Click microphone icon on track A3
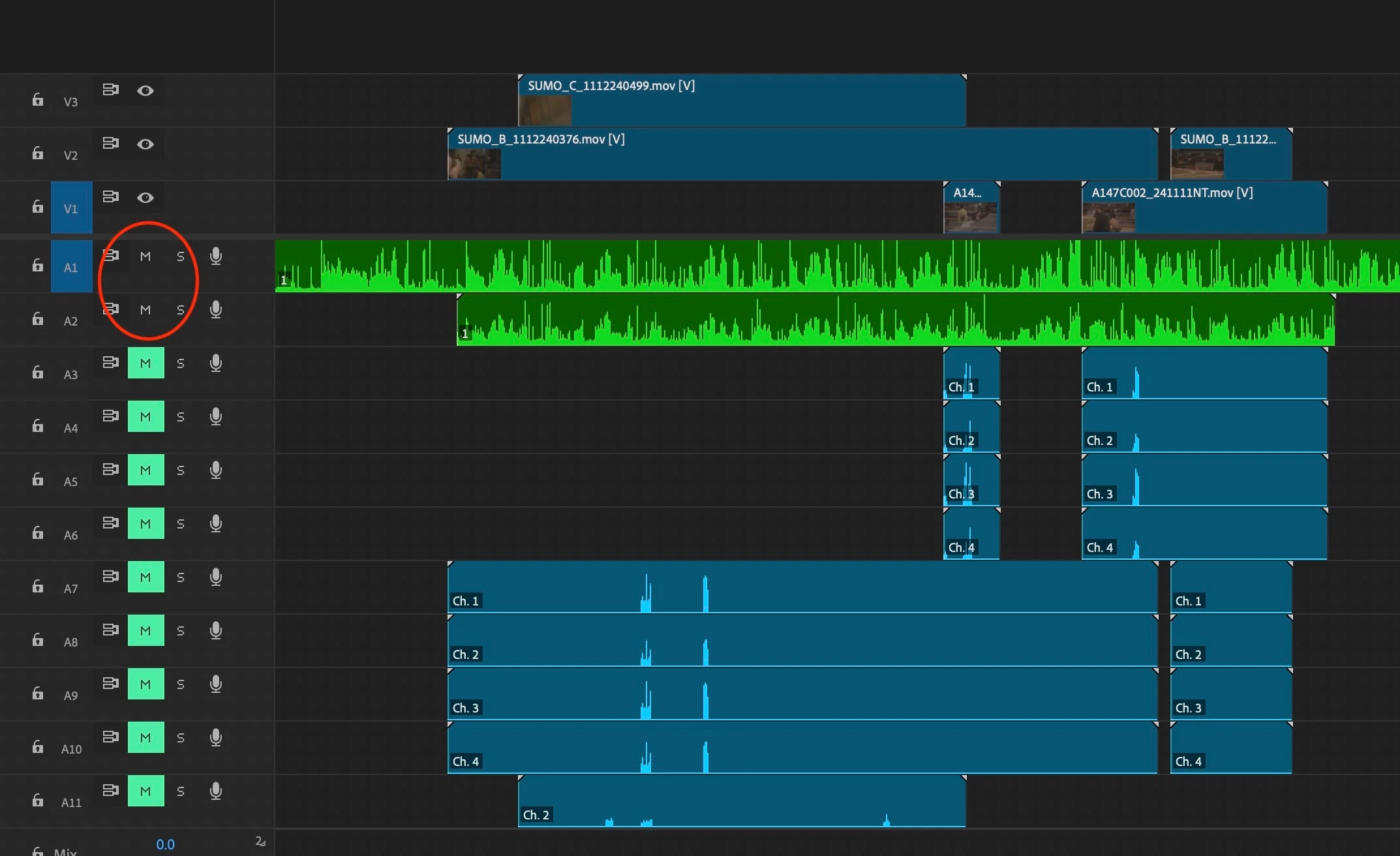This screenshot has width=1400, height=856. pyautogui.click(x=216, y=363)
